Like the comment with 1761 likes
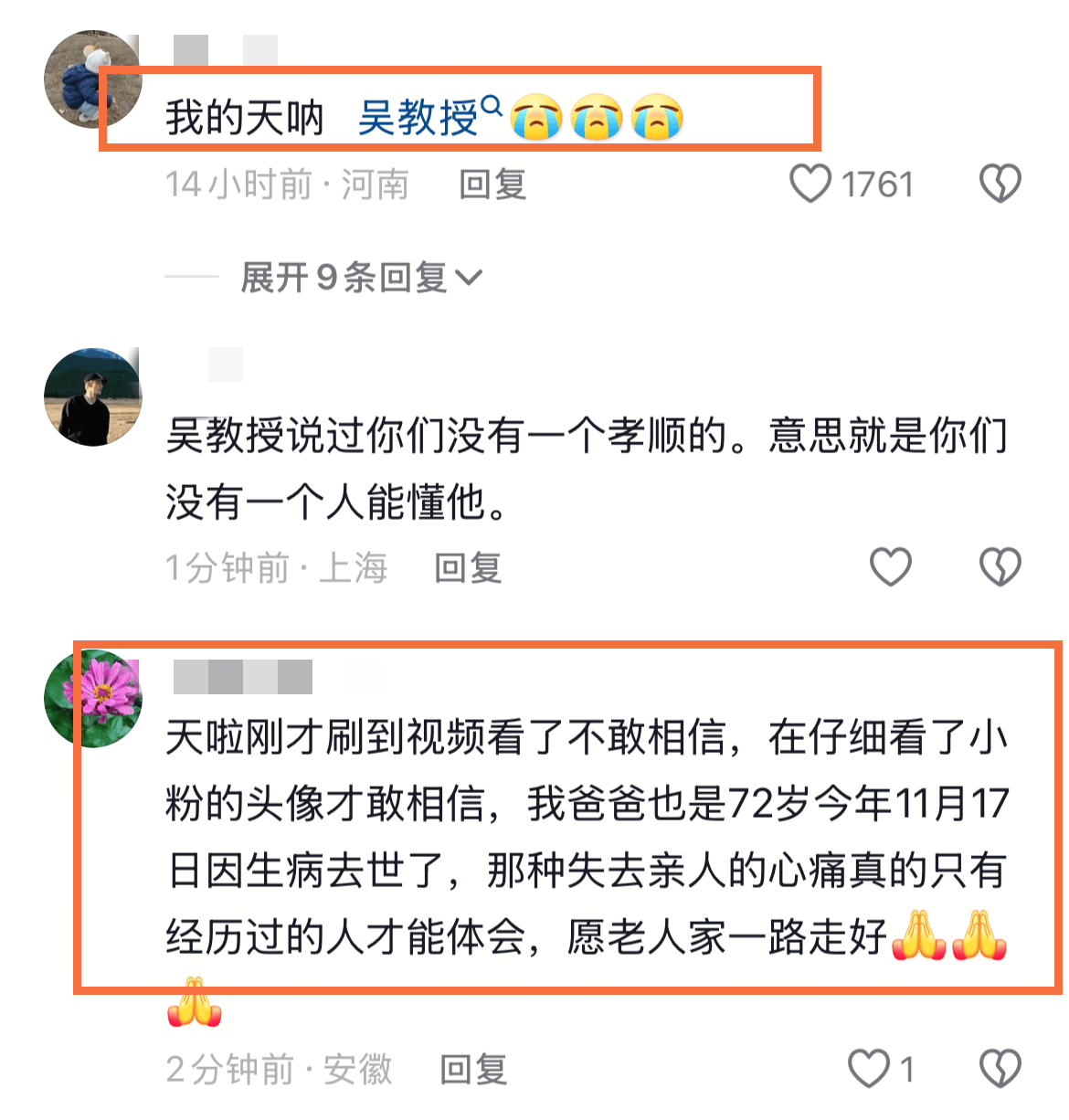Image resolution: width=1069 pixels, height=1120 pixels. [x=810, y=184]
